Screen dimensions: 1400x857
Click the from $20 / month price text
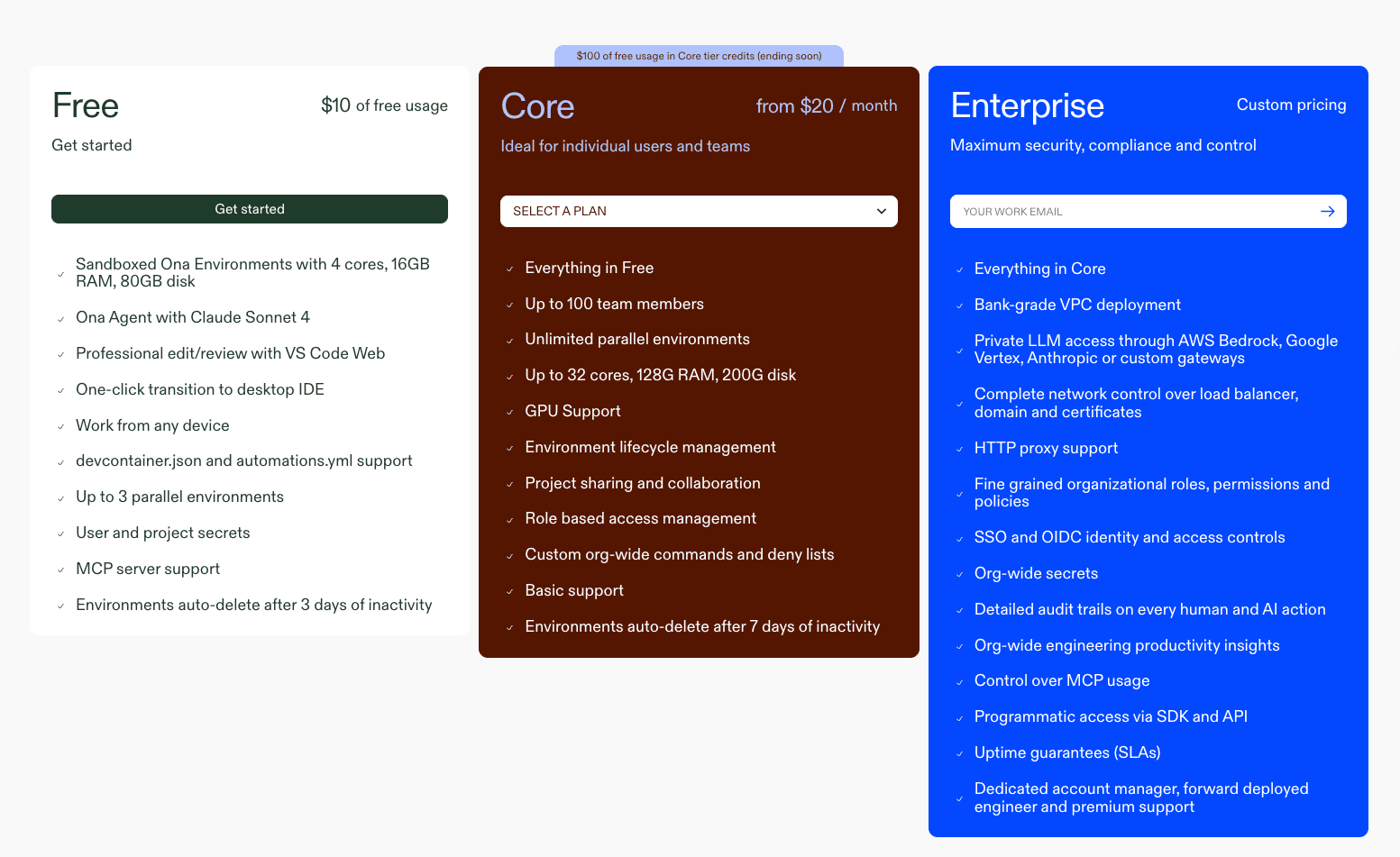pyautogui.click(x=826, y=106)
